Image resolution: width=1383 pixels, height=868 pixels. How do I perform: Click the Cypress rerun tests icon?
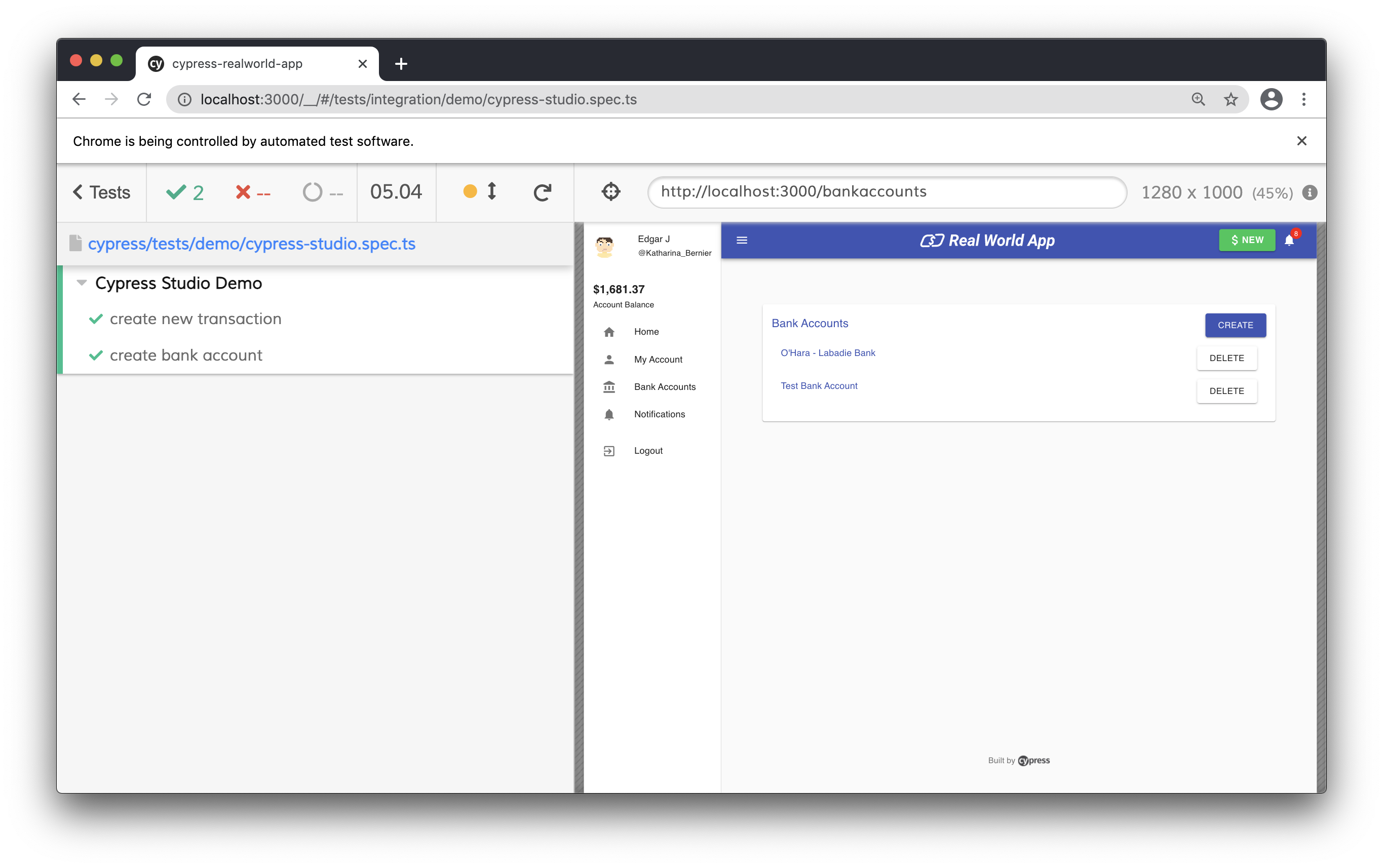(x=542, y=192)
